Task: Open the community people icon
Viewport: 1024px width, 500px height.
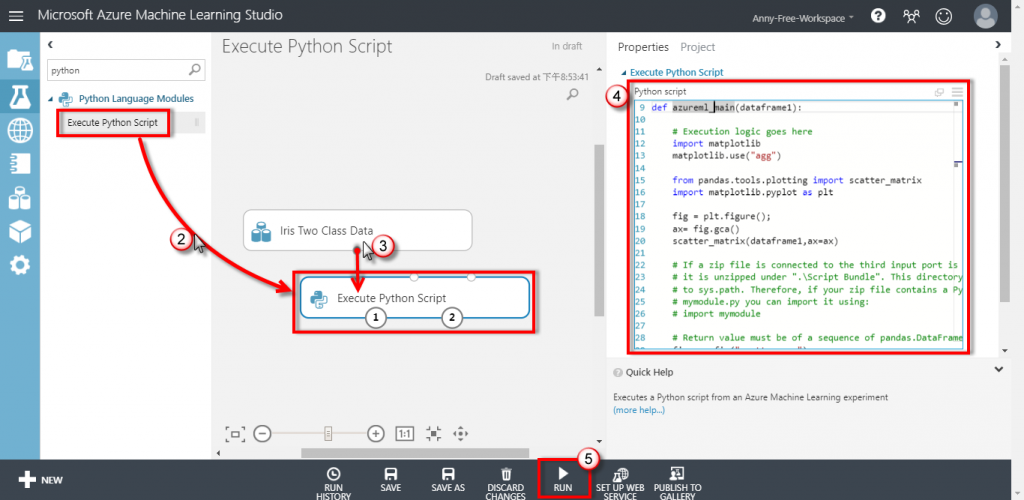Action: (x=911, y=16)
